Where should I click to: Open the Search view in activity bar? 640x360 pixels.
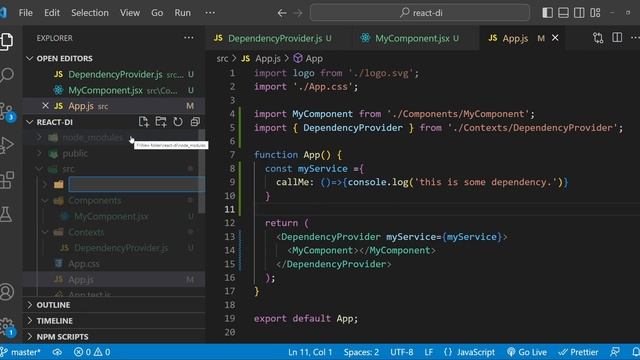7,75
